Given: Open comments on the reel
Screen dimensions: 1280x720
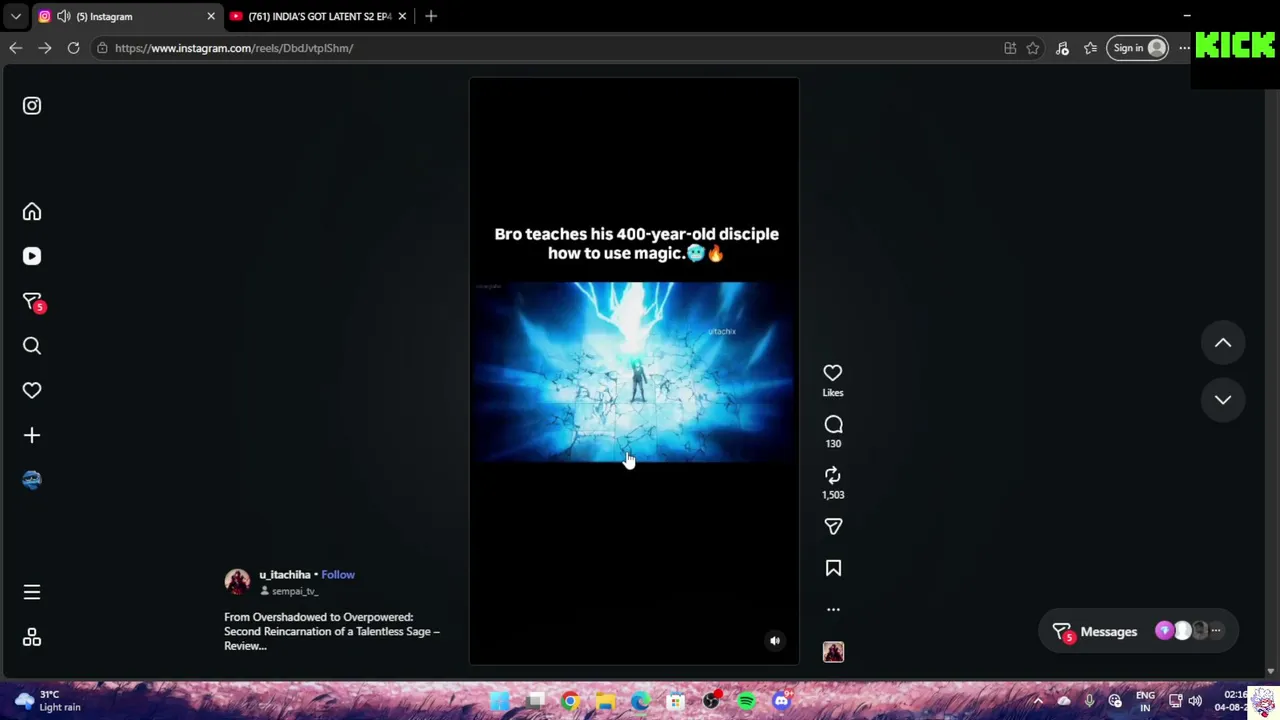Looking at the screenshot, I should point(833,425).
